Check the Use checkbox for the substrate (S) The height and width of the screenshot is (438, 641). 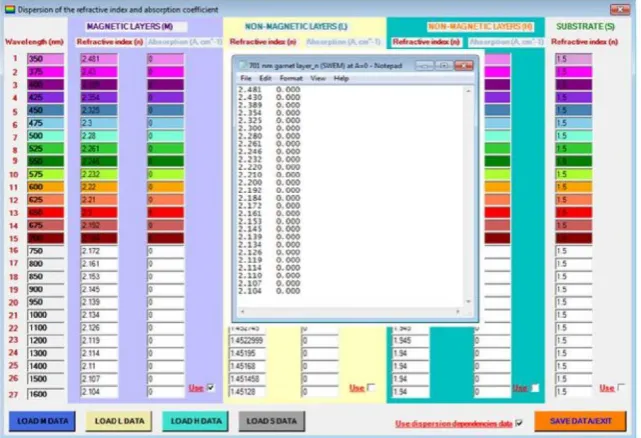point(621,387)
